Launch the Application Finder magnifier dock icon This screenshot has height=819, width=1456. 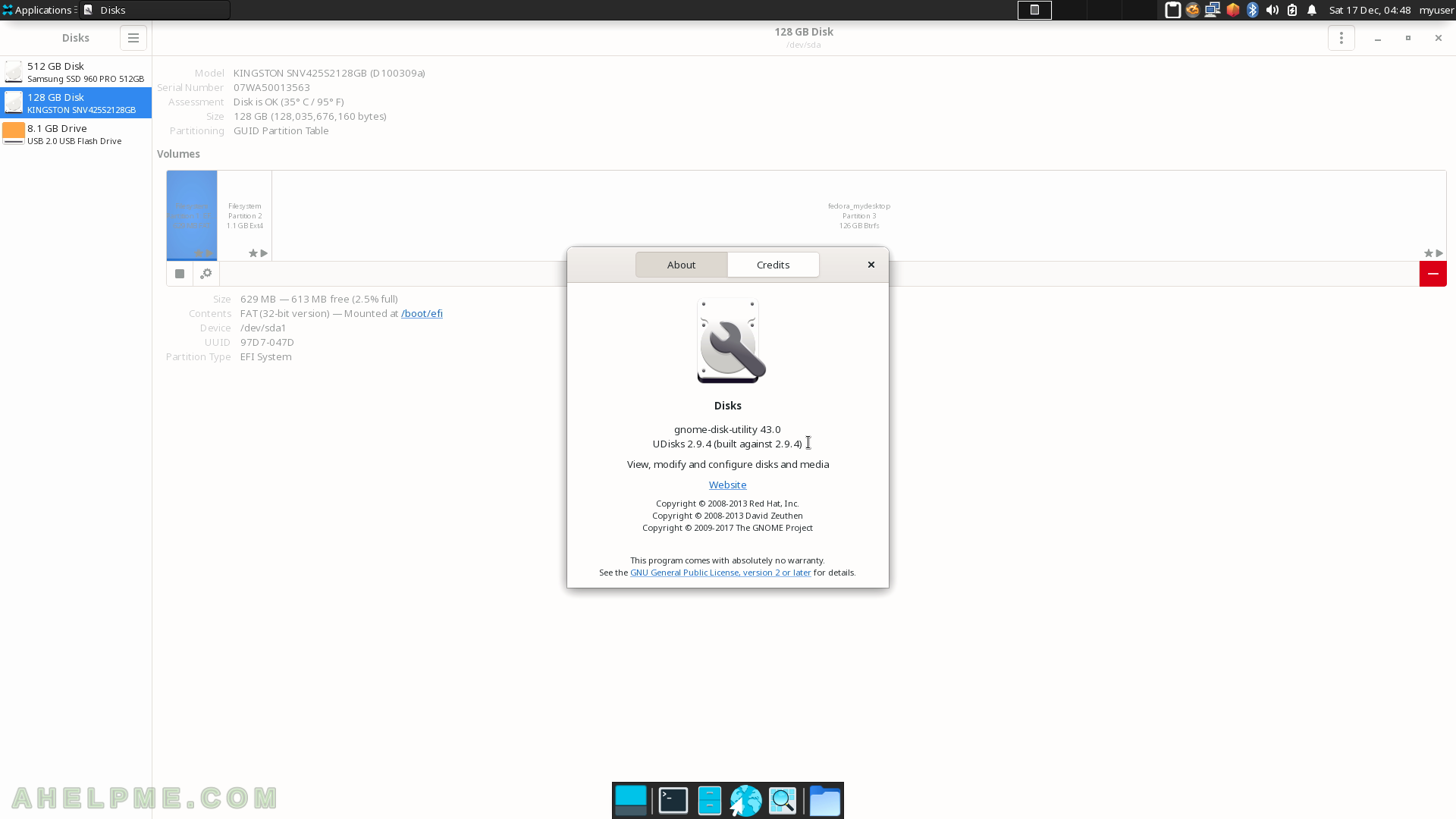[x=783, y=801]
